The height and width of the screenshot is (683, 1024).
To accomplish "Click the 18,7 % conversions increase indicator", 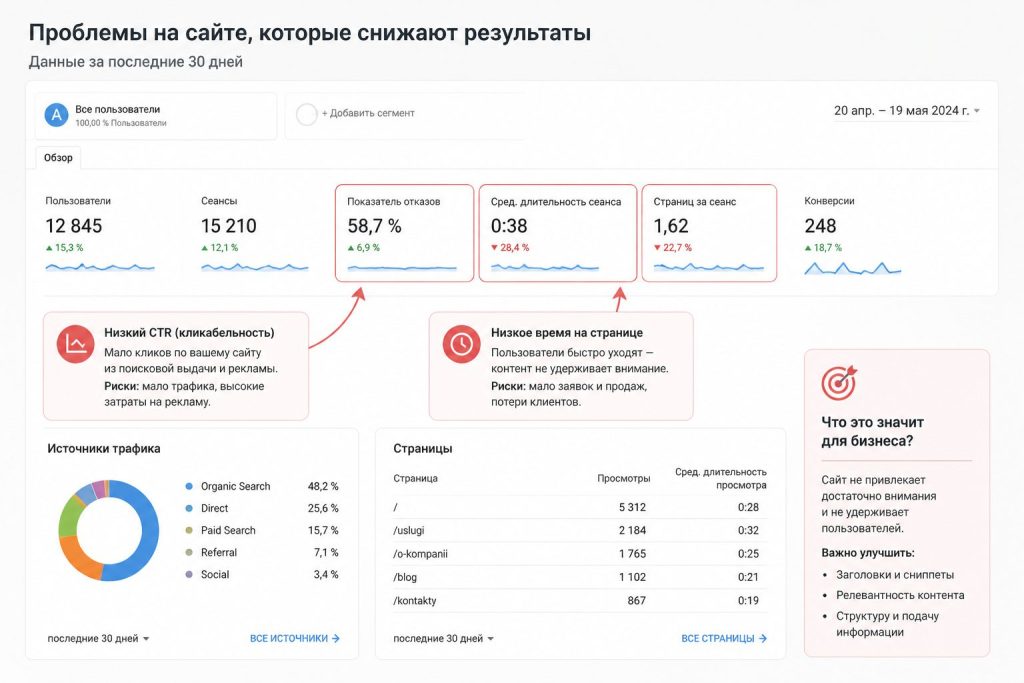I will point(823,248).
